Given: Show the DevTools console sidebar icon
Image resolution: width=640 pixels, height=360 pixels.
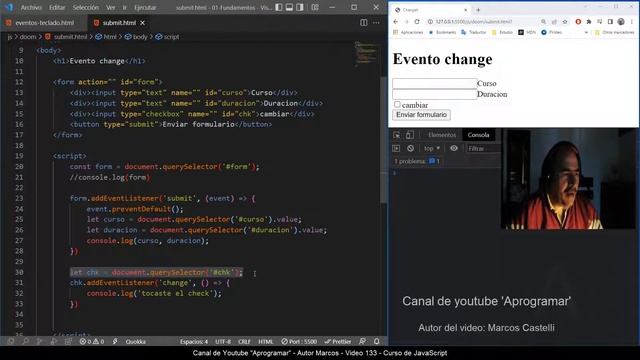Looking at the screenshot, I should pos(396,148).
